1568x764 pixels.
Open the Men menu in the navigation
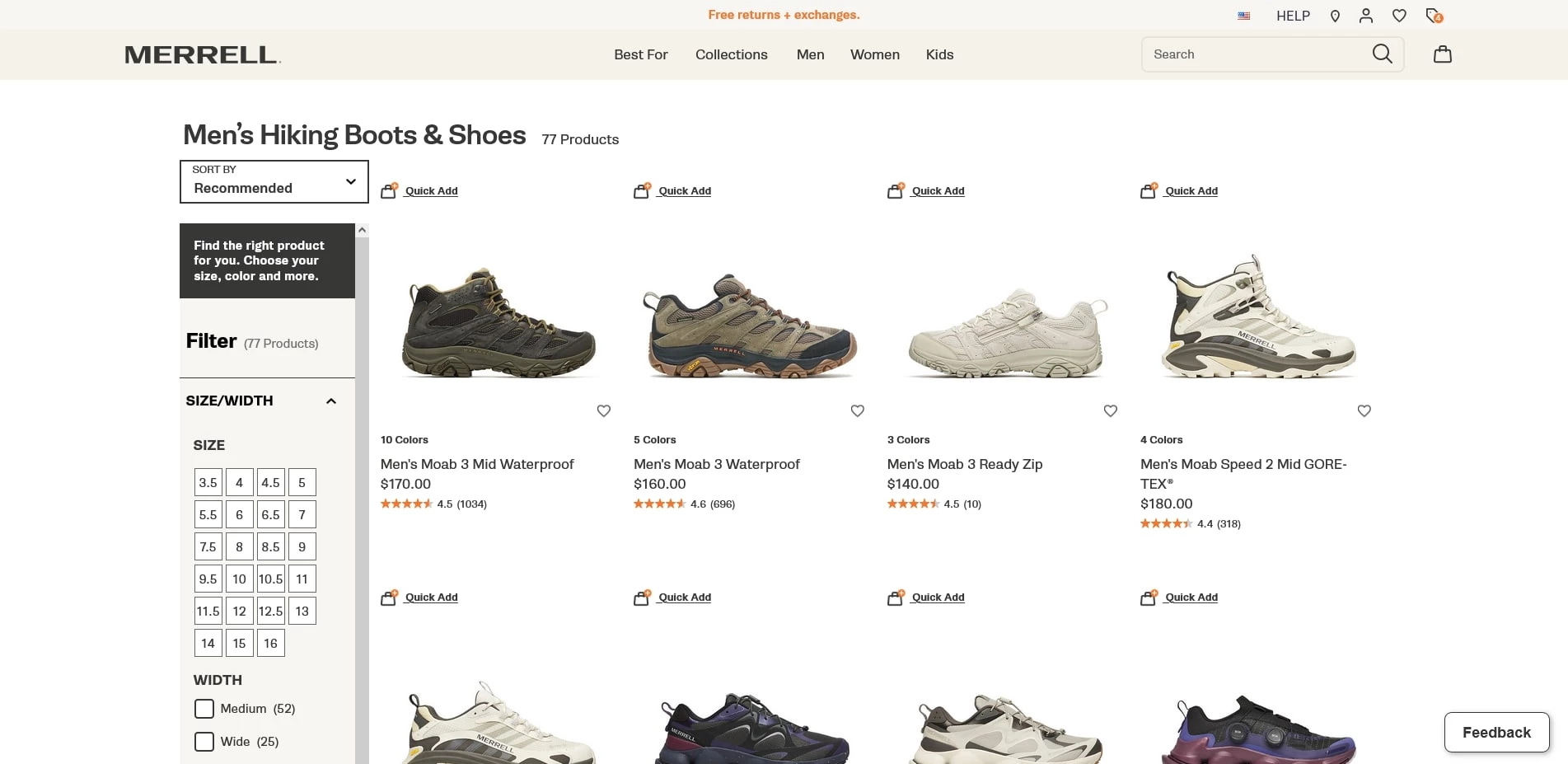pos(810,54)
